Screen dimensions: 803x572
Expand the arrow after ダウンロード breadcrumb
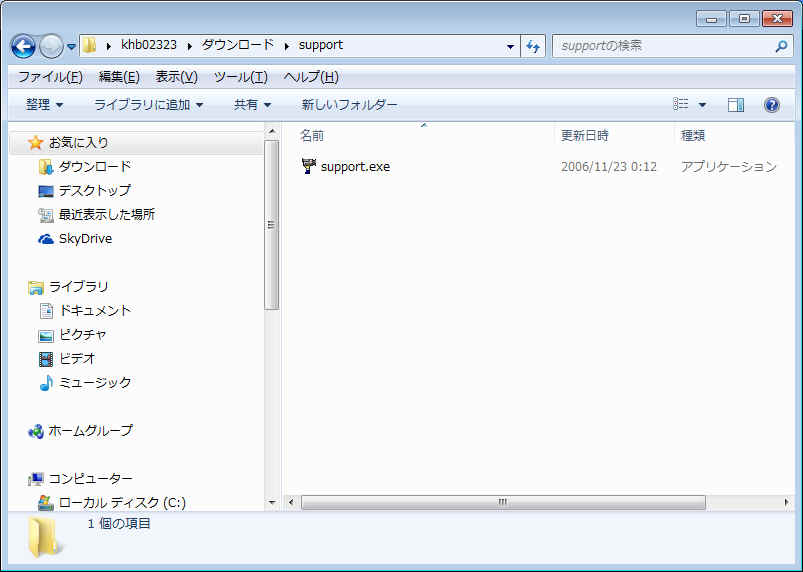287,46
